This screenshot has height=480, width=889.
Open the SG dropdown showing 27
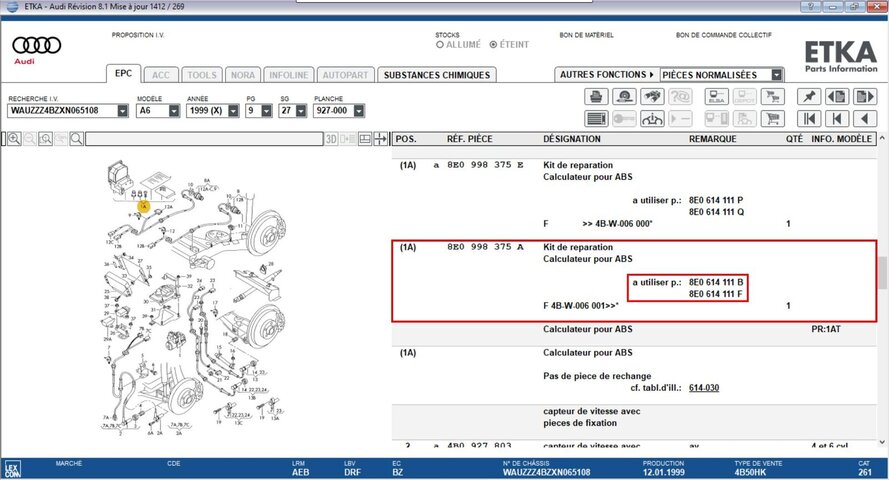point(301,111)
